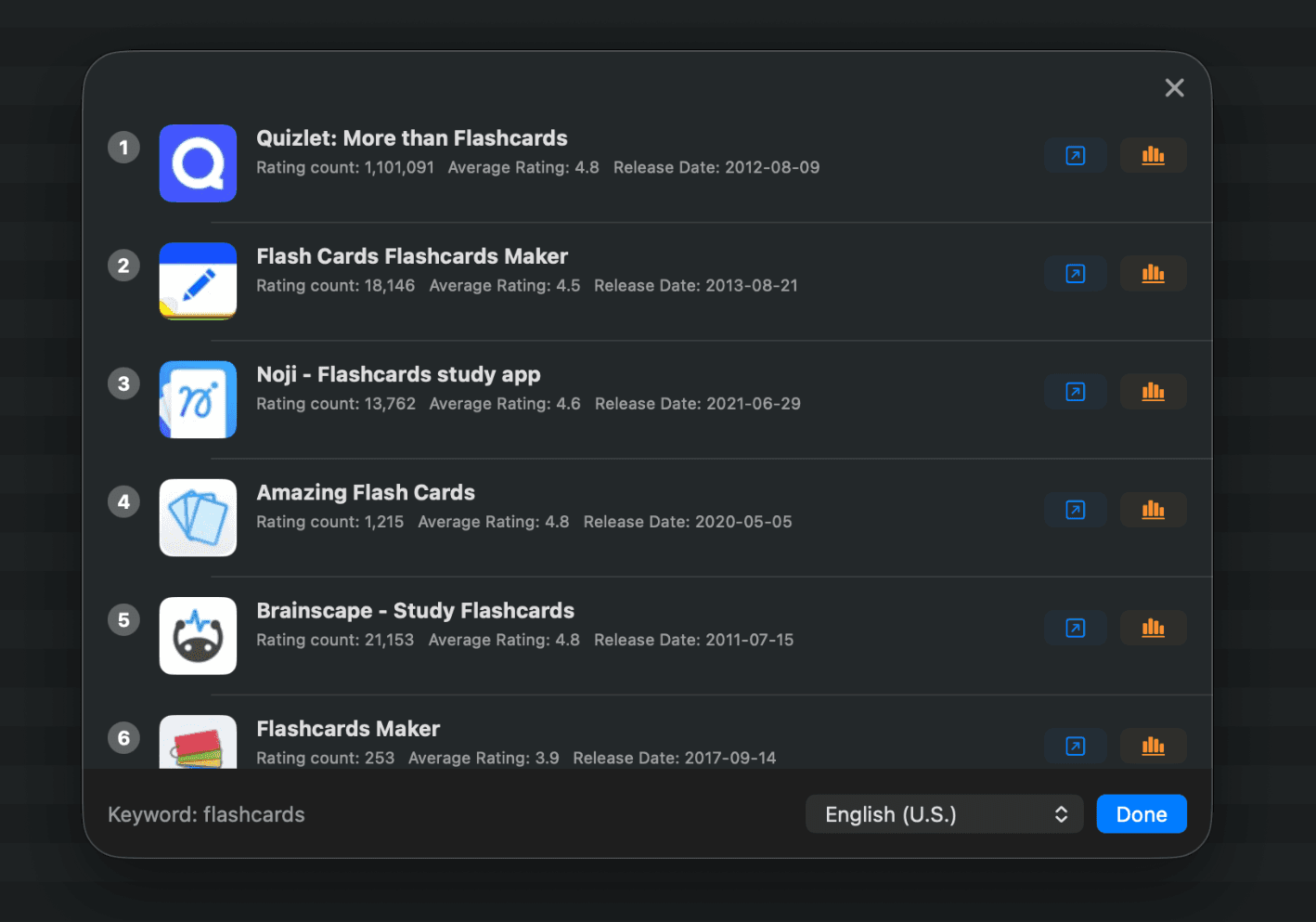Select the title 'Brainscape - Study Flashcards'
This screenshot has height=922, width=1316.
(x=416, y=611)
